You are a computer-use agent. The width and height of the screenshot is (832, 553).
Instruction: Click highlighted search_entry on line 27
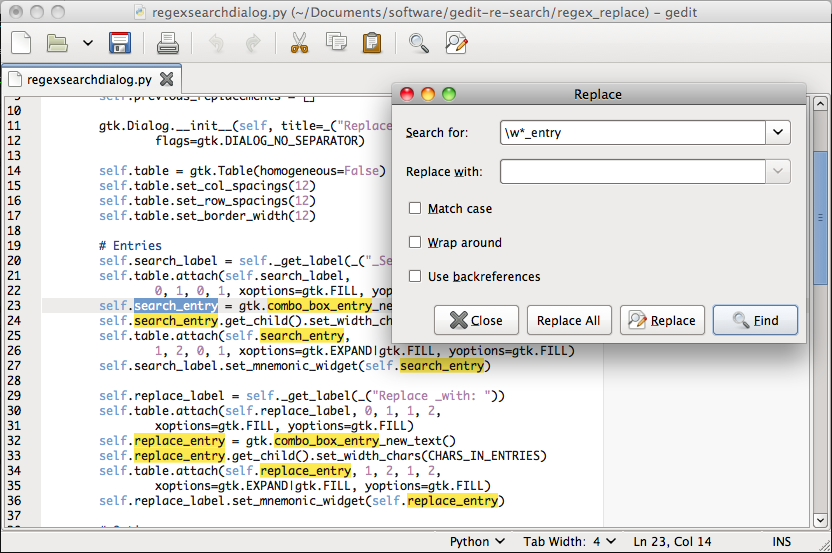pyautogui.click(x=442, y=366)
